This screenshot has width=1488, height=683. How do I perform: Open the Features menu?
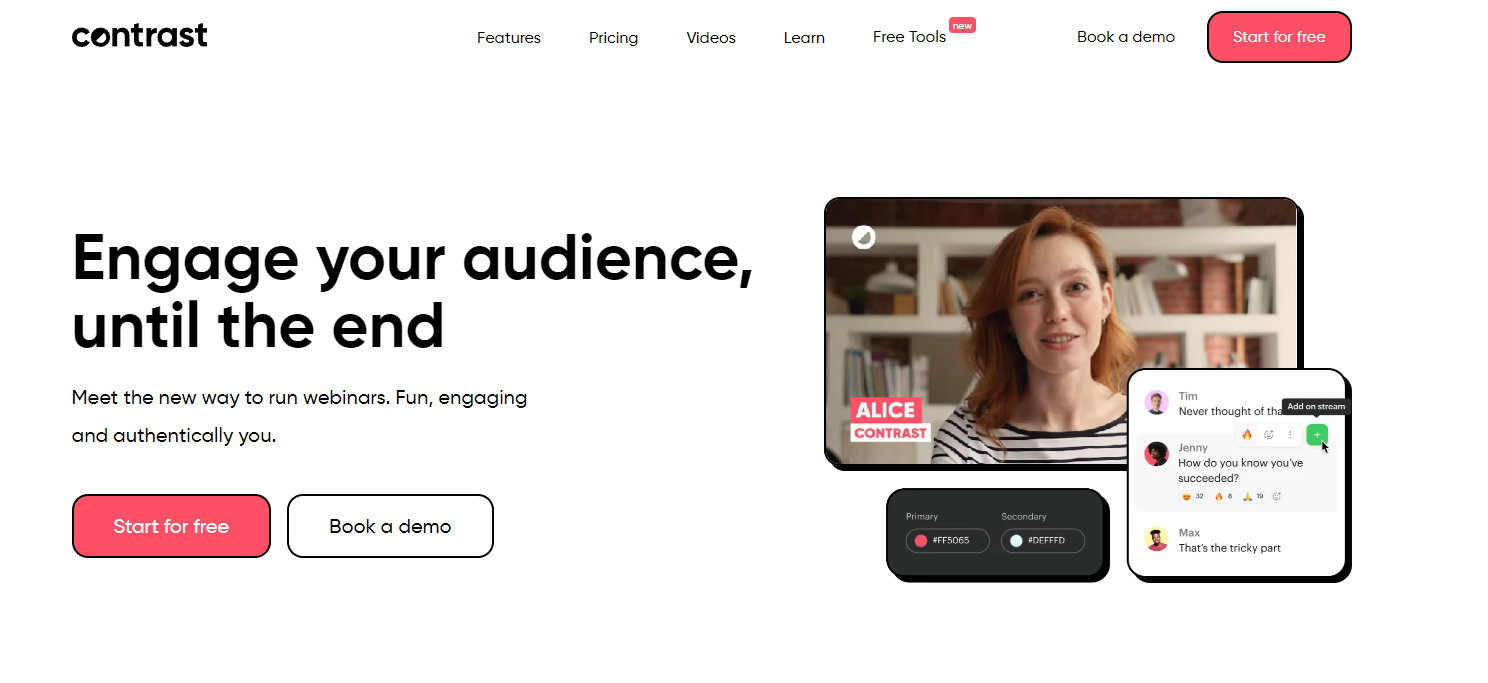509,38
